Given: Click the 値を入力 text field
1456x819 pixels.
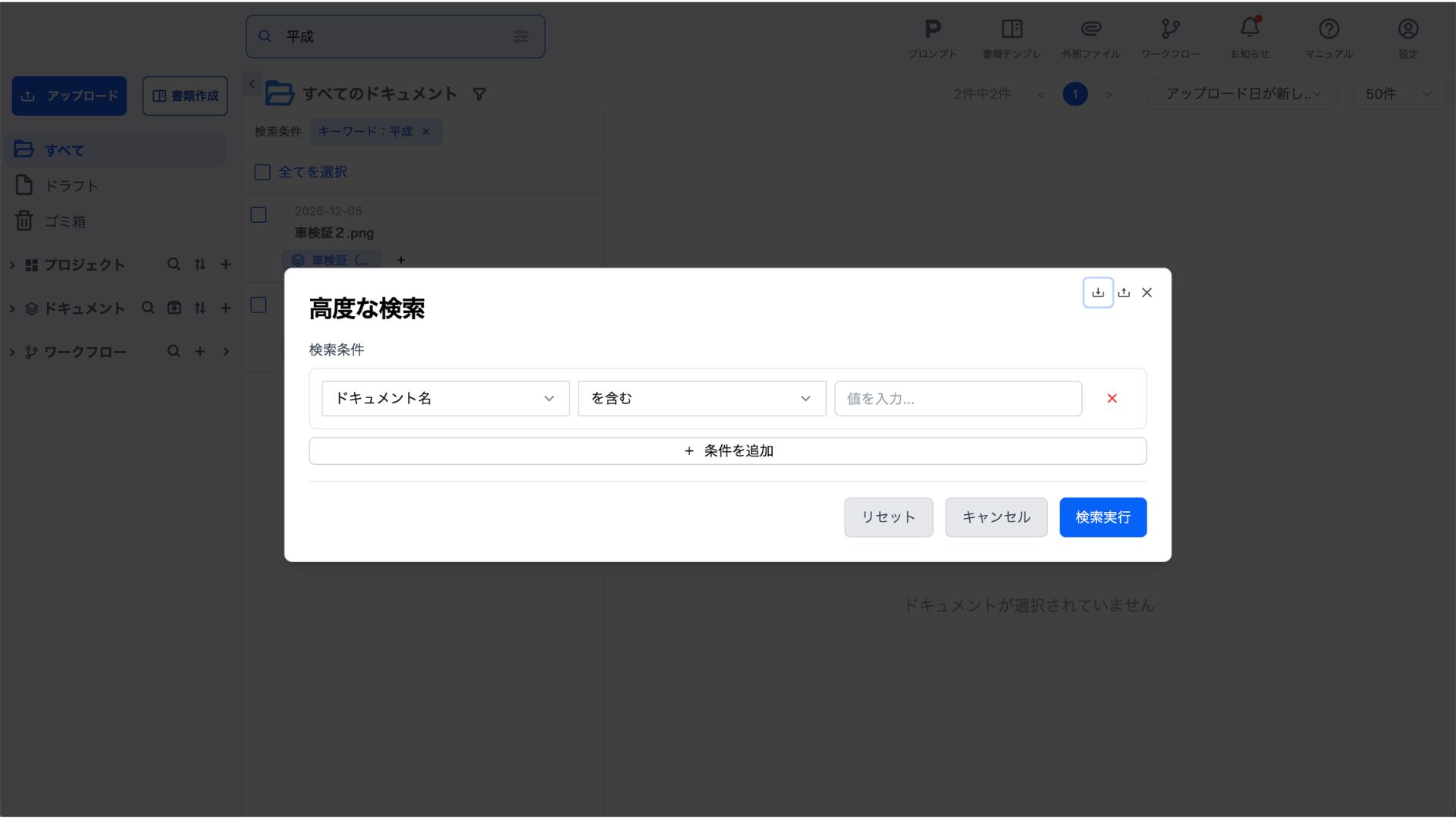Looking at the screenshot, I should pos(957,398).
